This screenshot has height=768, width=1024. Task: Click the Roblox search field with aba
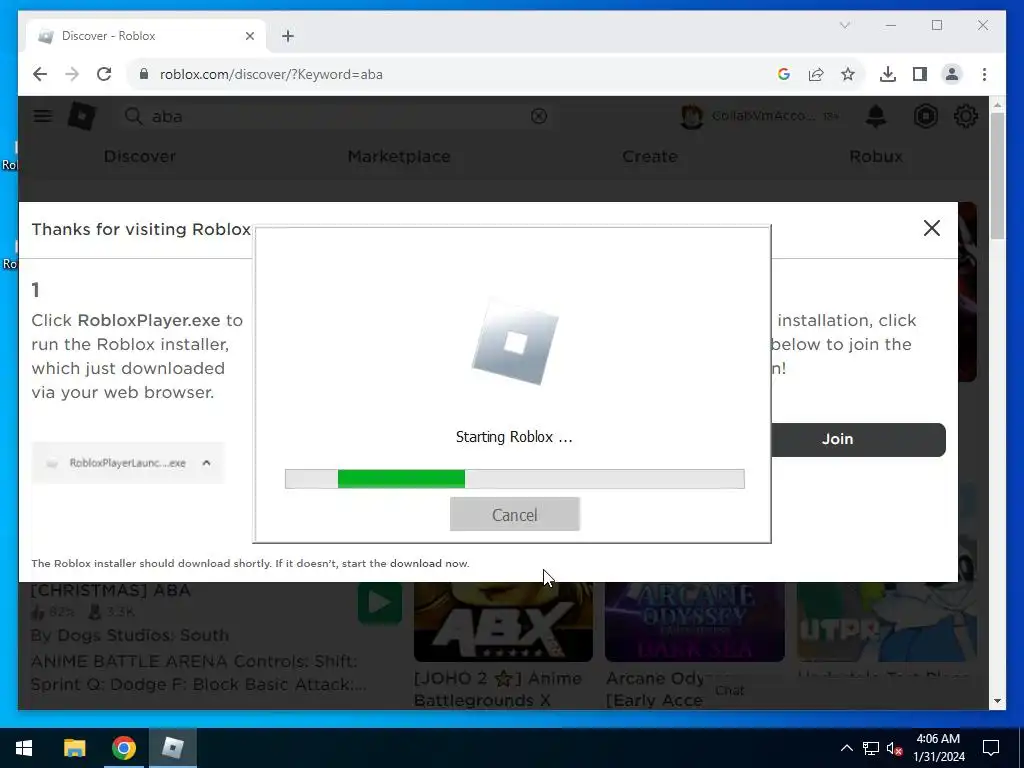pyautogui.click(x=338, y=116)
